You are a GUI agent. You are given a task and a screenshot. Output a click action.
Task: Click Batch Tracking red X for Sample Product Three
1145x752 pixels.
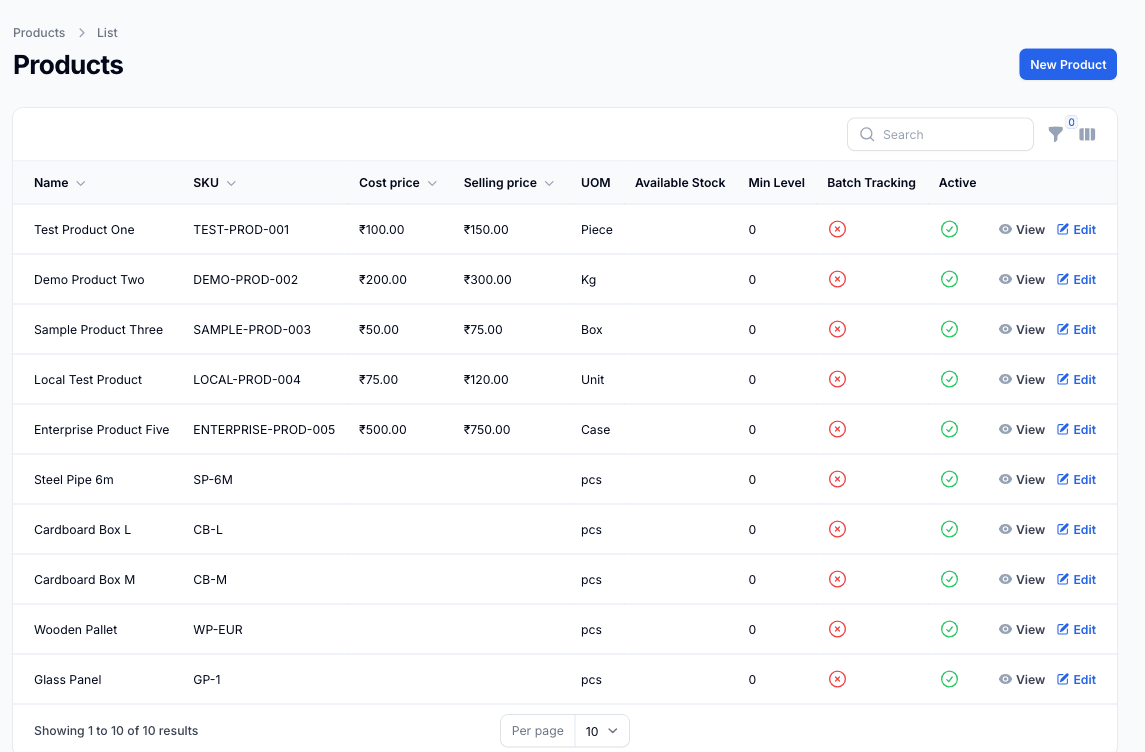[x=838, y=329]
